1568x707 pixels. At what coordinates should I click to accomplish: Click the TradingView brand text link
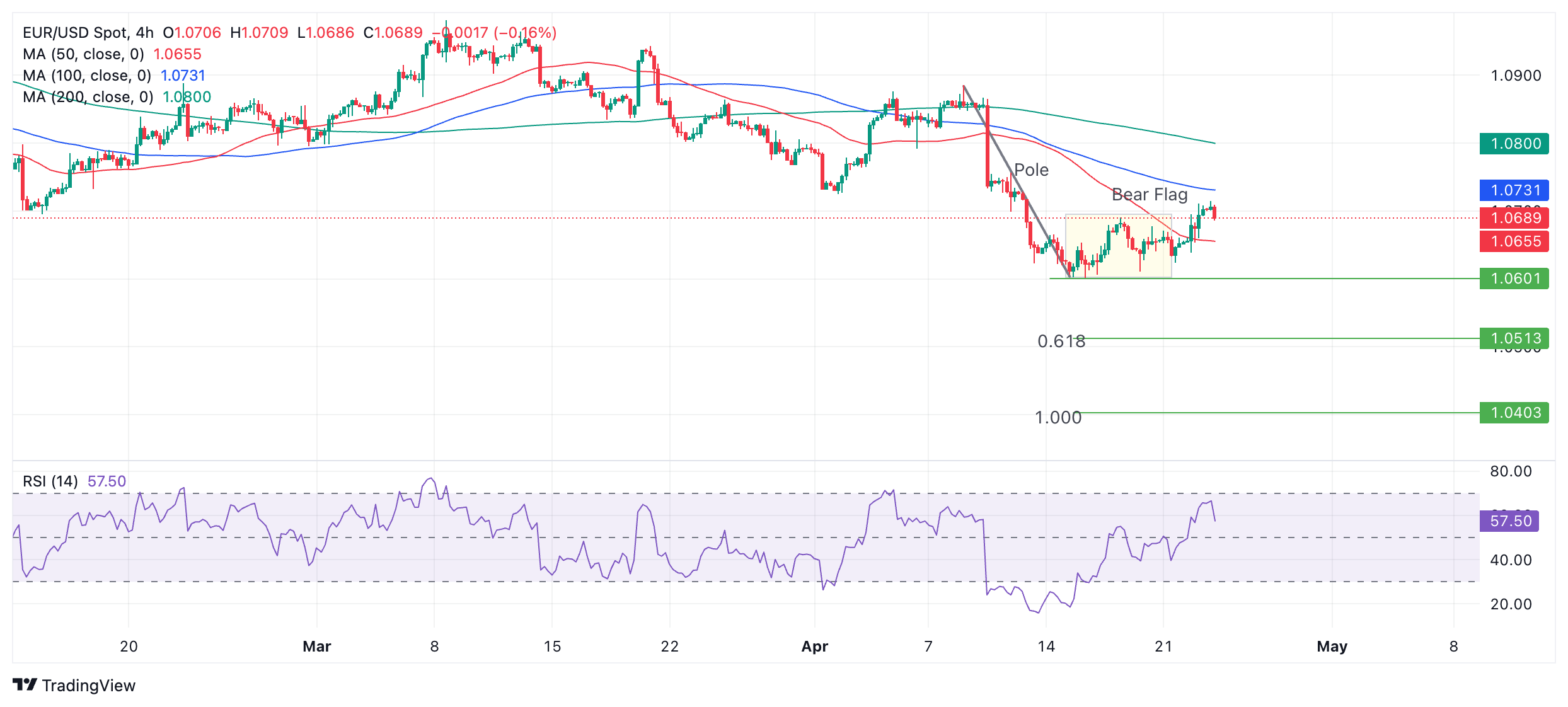[89, 686]
